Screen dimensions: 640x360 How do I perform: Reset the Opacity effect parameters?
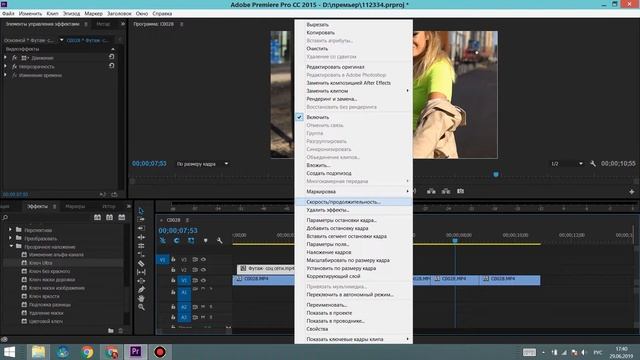click(x=111, y=66)
